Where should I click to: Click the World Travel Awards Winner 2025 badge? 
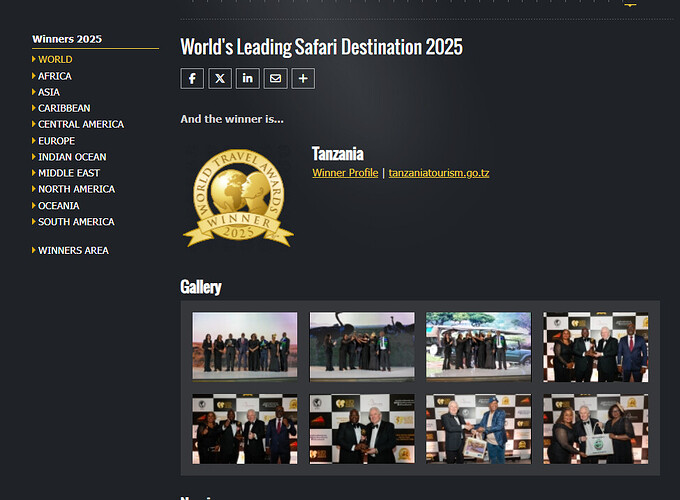click(x=238, y=198)
